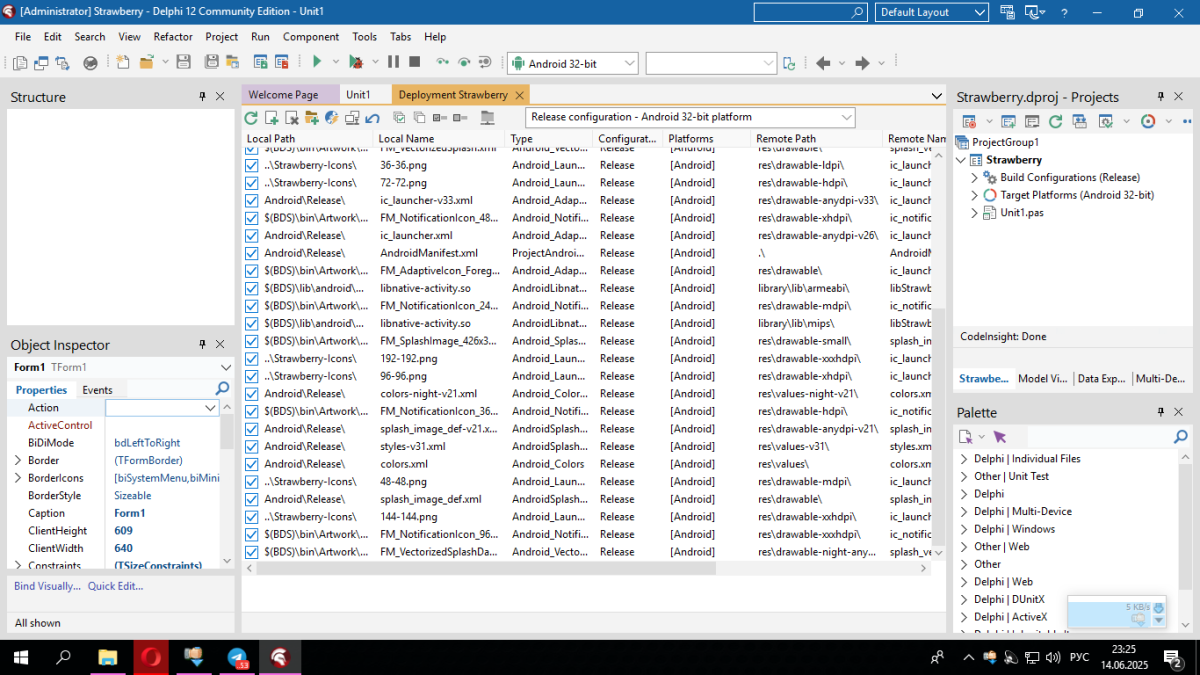Open the Refactor menu
Viewport: 1200px width, 675px height.
[x=173, y=36]
